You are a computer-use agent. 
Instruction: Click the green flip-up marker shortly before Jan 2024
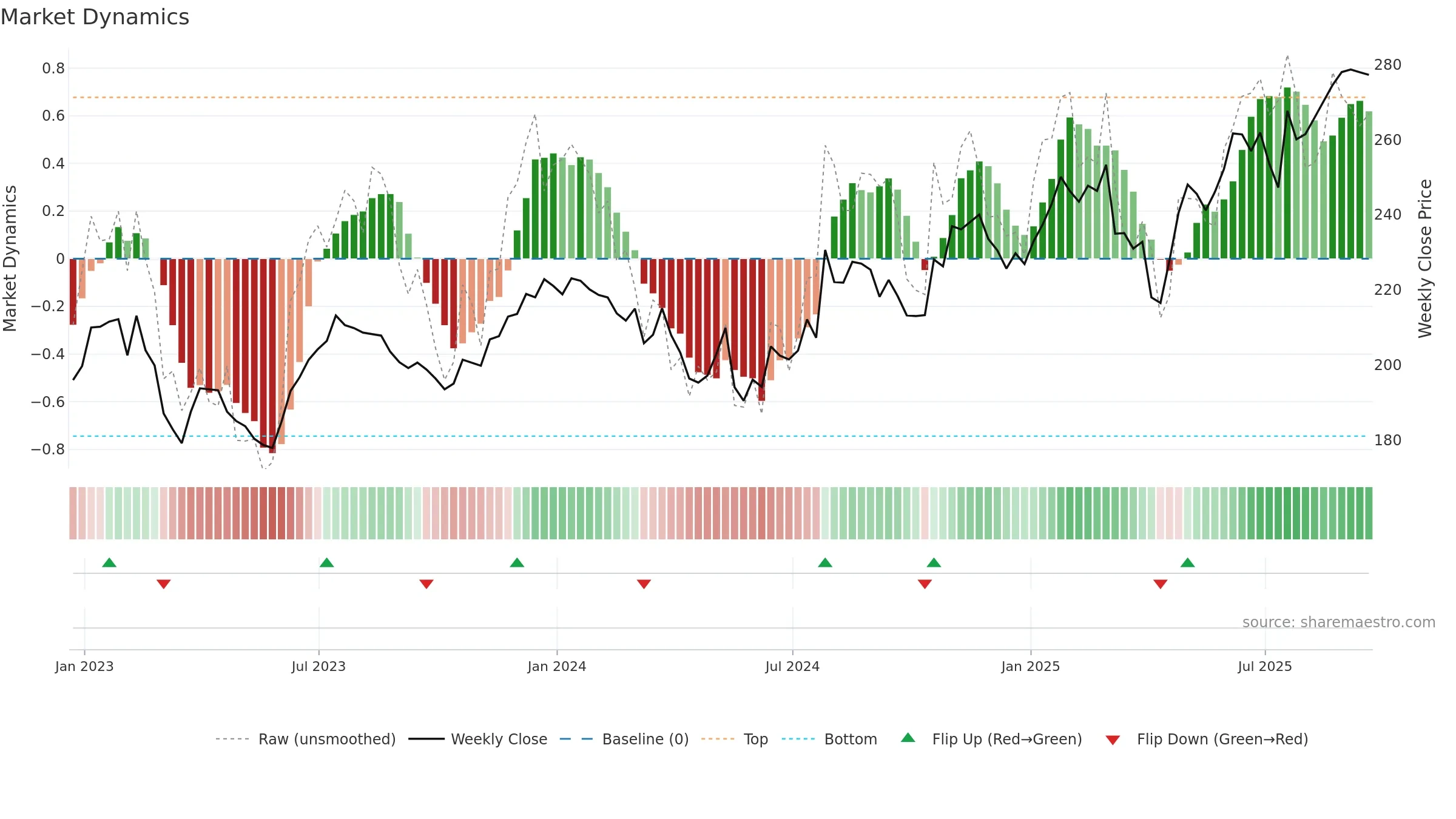click(517, 562)
